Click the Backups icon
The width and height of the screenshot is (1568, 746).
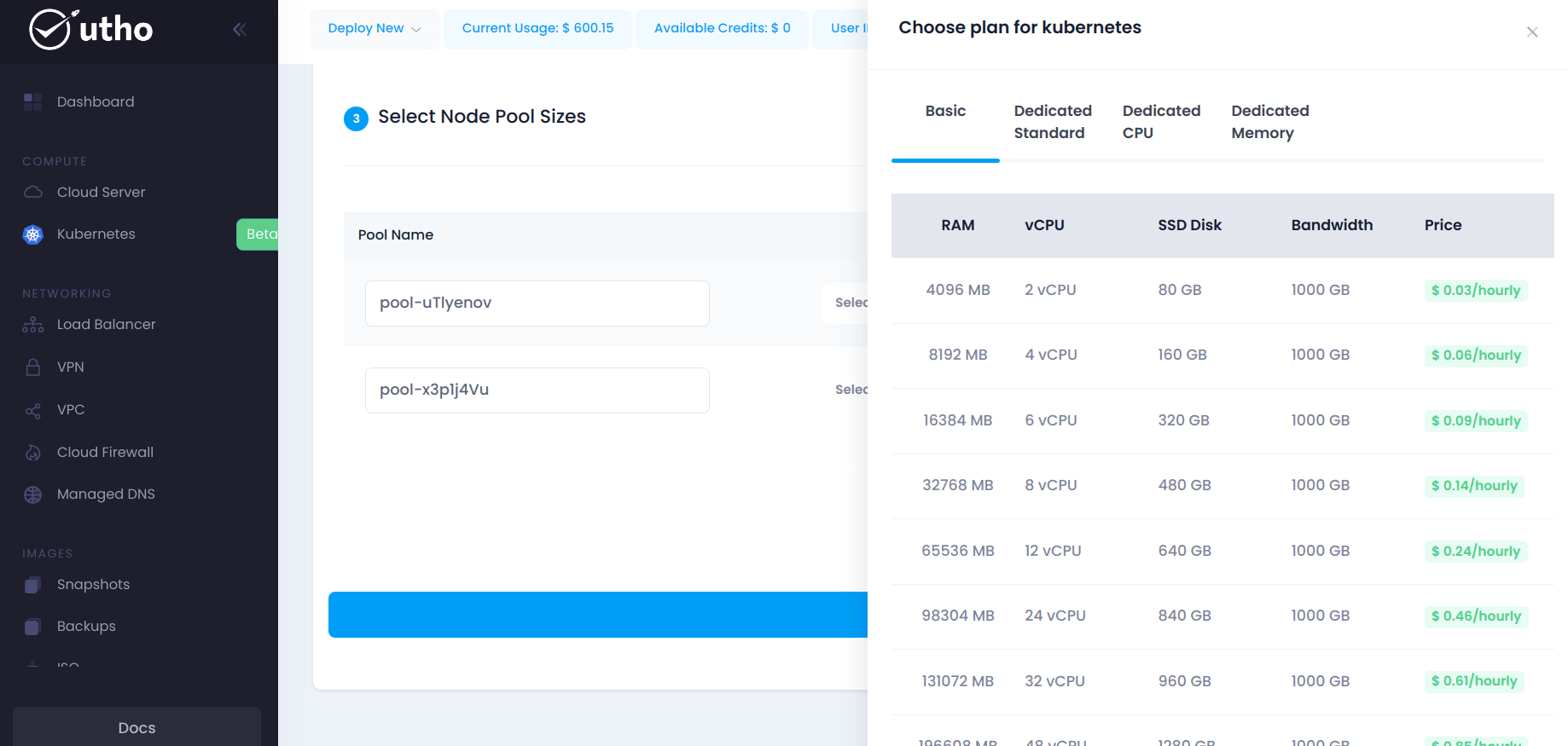coord(33,627)
